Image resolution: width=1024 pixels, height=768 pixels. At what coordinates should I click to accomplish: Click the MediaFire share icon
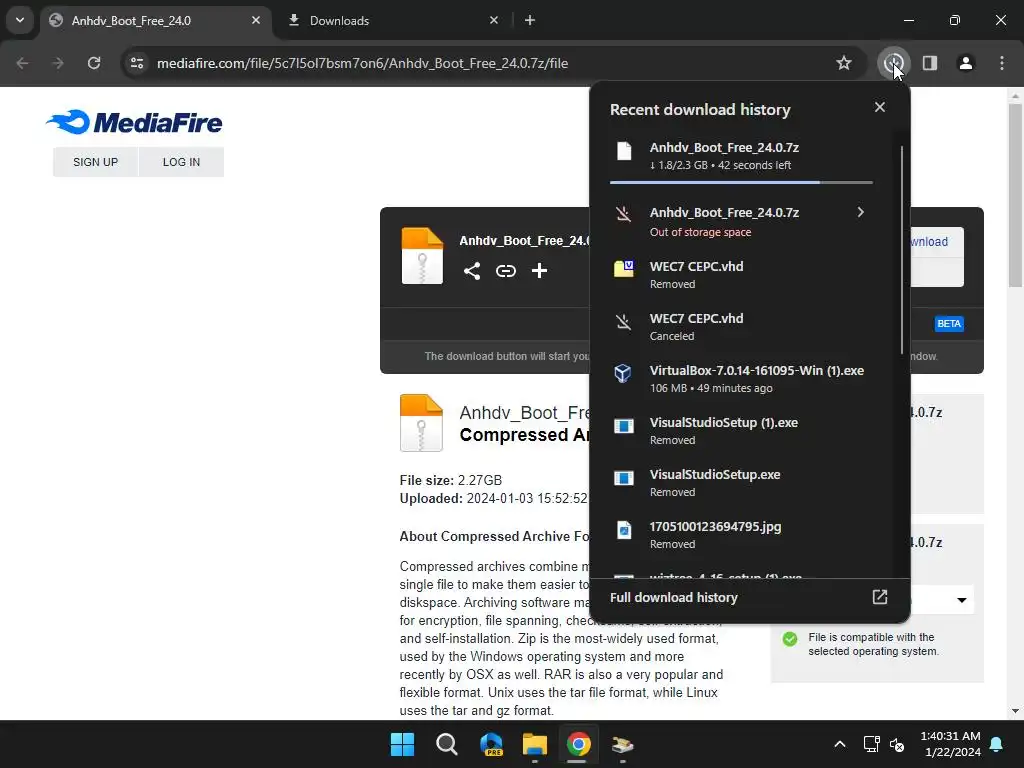[472, 270]
